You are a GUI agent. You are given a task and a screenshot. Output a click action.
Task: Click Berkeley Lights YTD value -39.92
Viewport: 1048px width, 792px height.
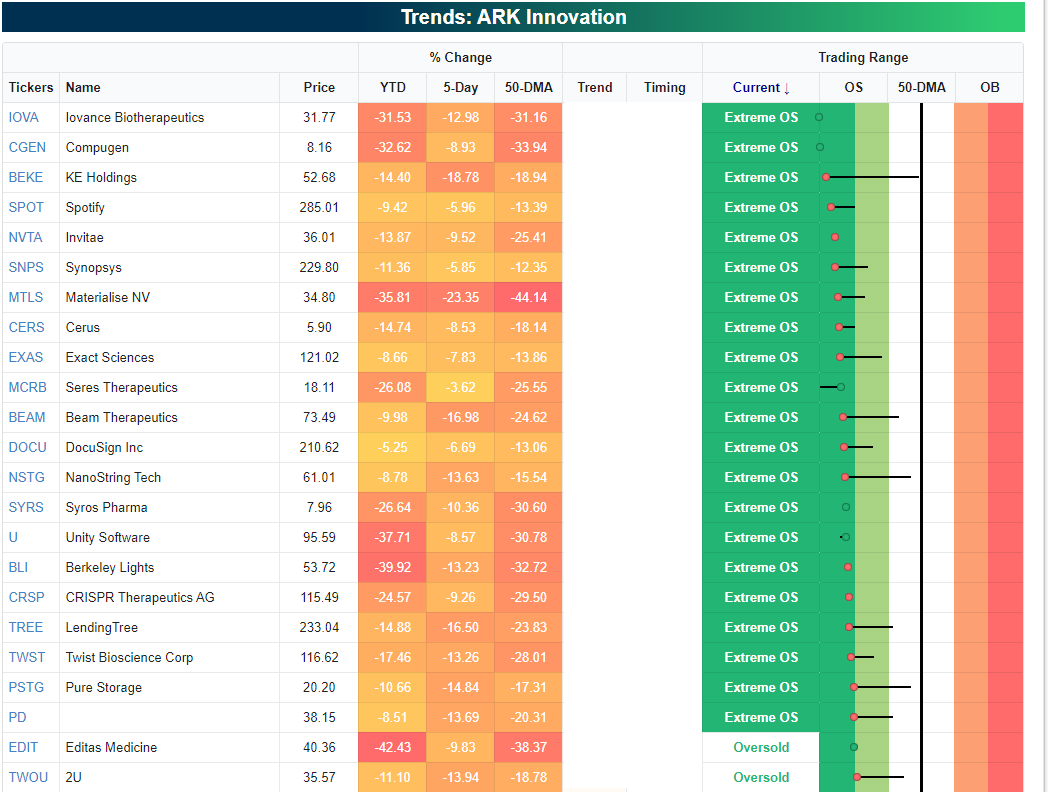(392, 567)
